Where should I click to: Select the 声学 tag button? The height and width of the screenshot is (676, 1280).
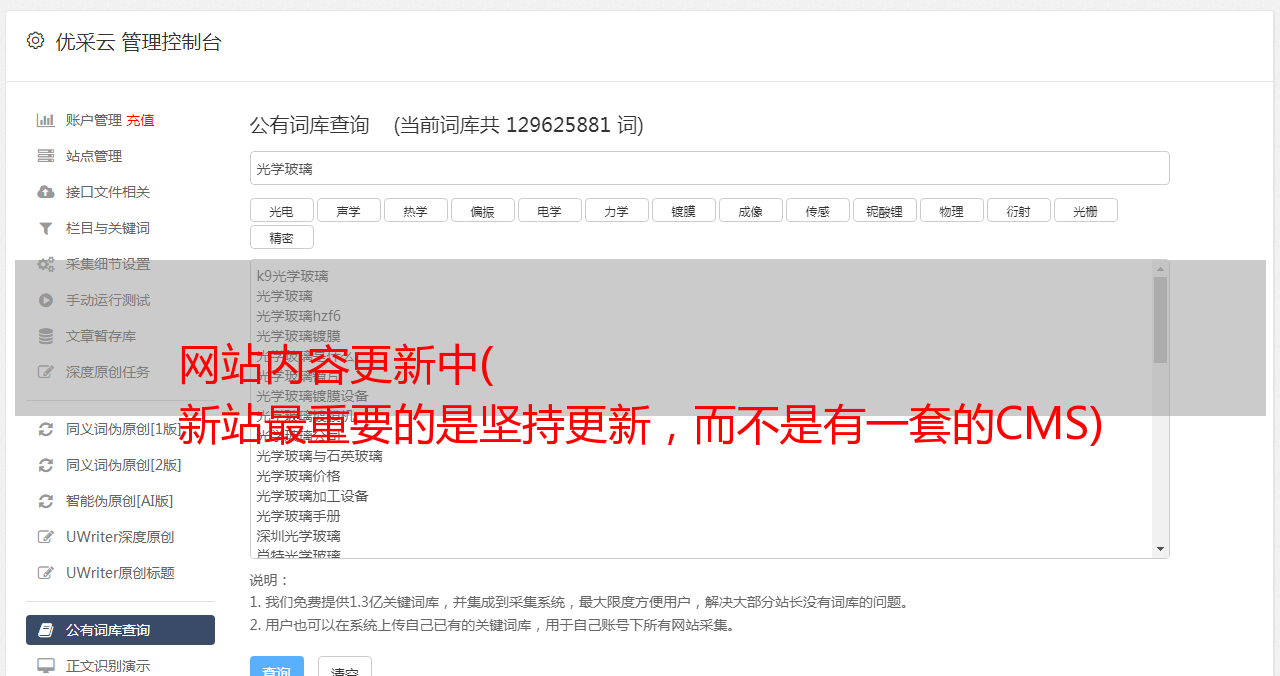(x=348, y=210)
